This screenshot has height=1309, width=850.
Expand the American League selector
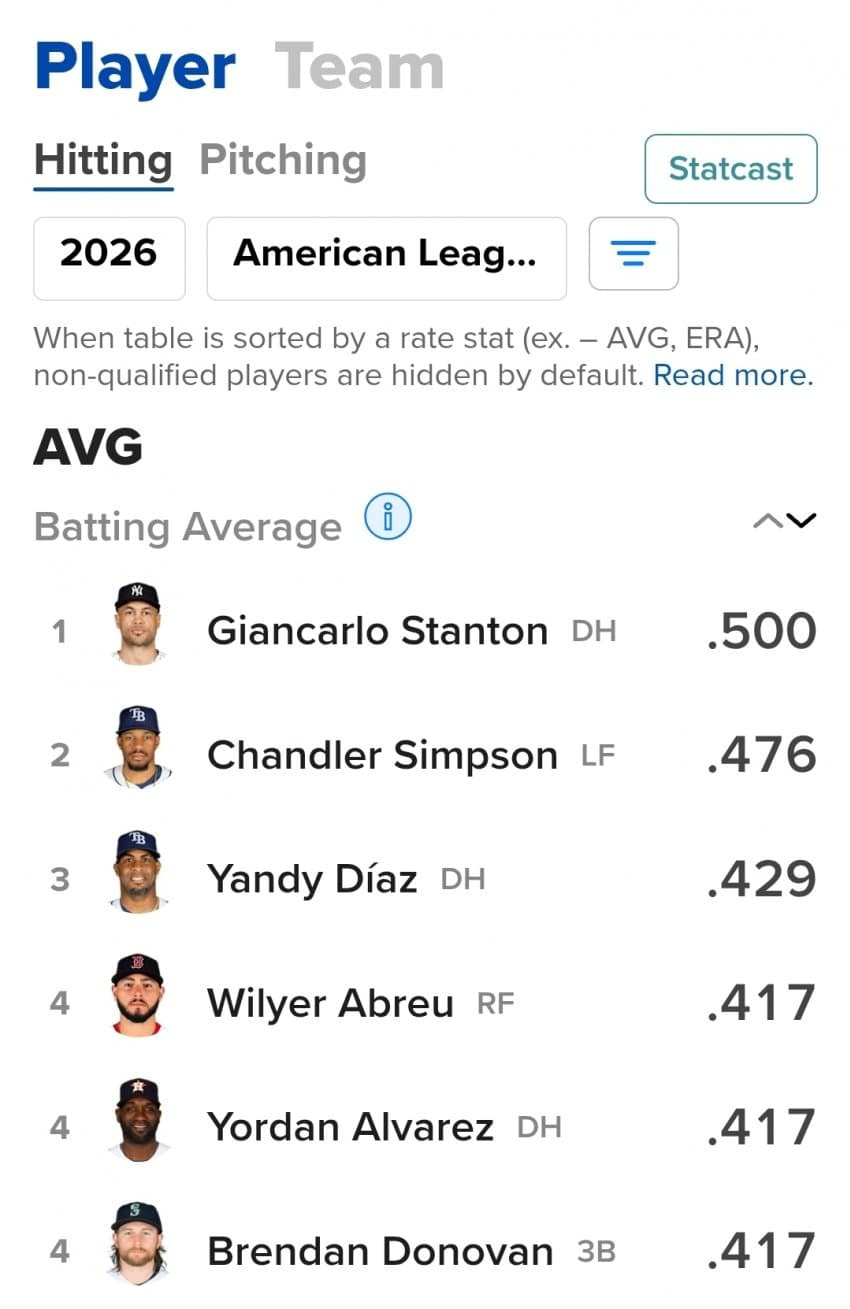[x=386, y=254]
